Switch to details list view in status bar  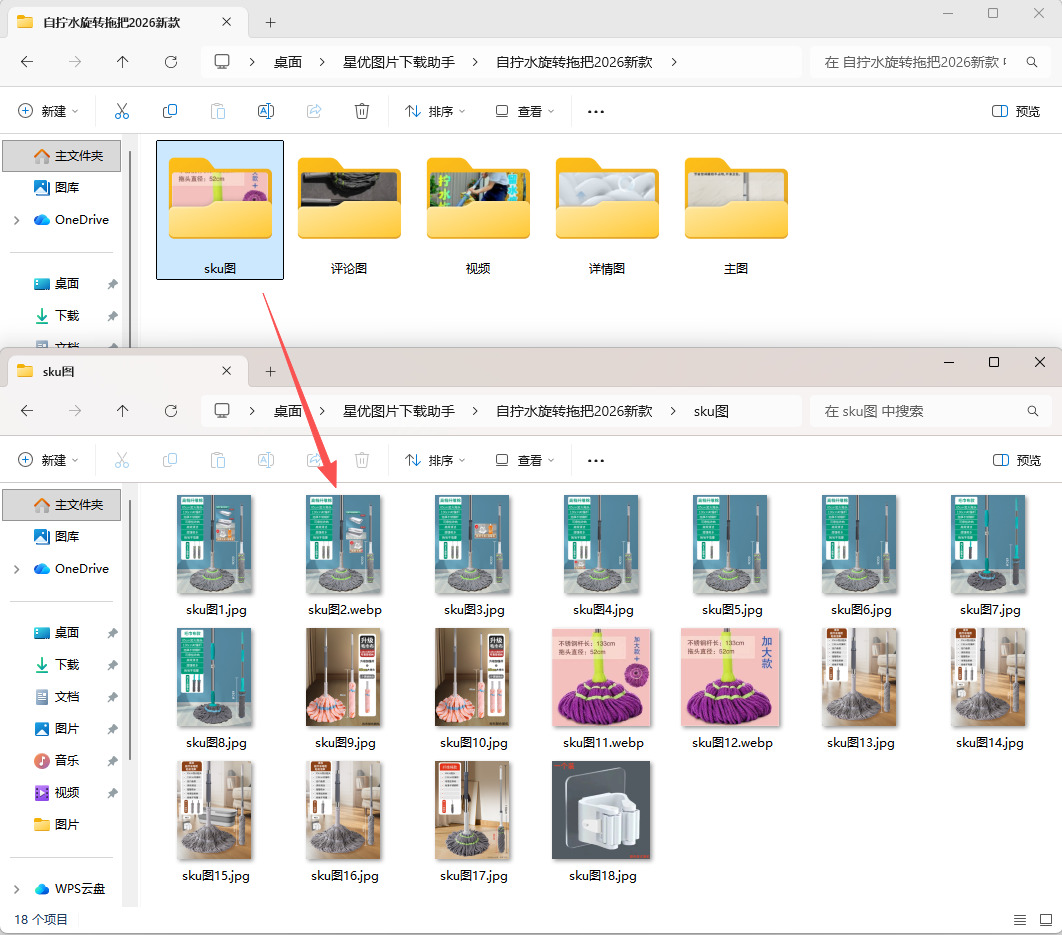1019,919
